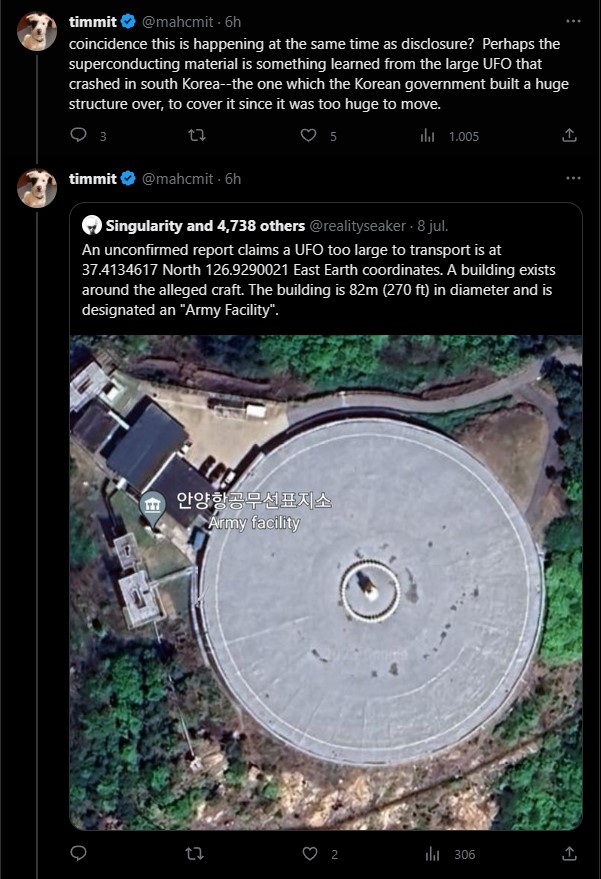Open the first tweet's 6h timestamp

(233, 21)
